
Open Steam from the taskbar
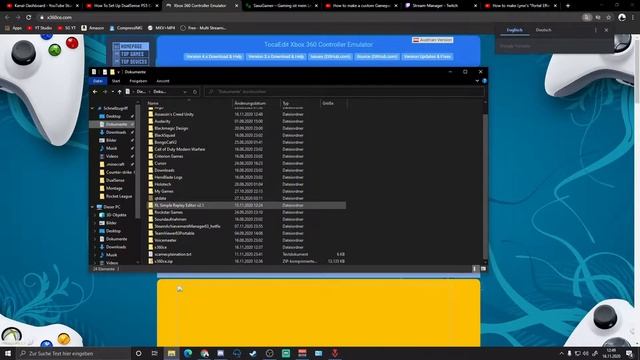253,353
